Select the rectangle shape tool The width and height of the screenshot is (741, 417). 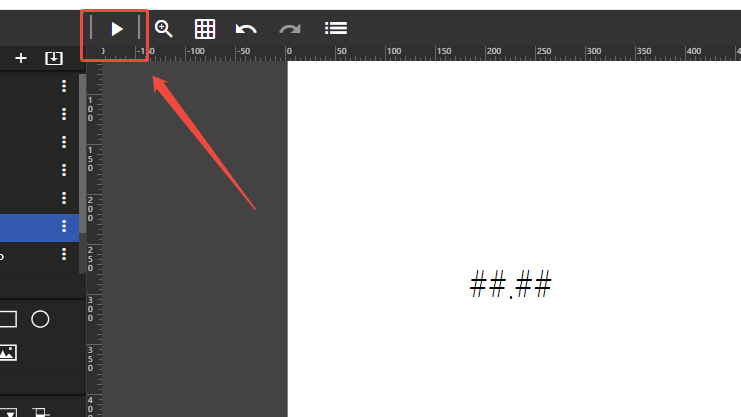pos(8,319)
